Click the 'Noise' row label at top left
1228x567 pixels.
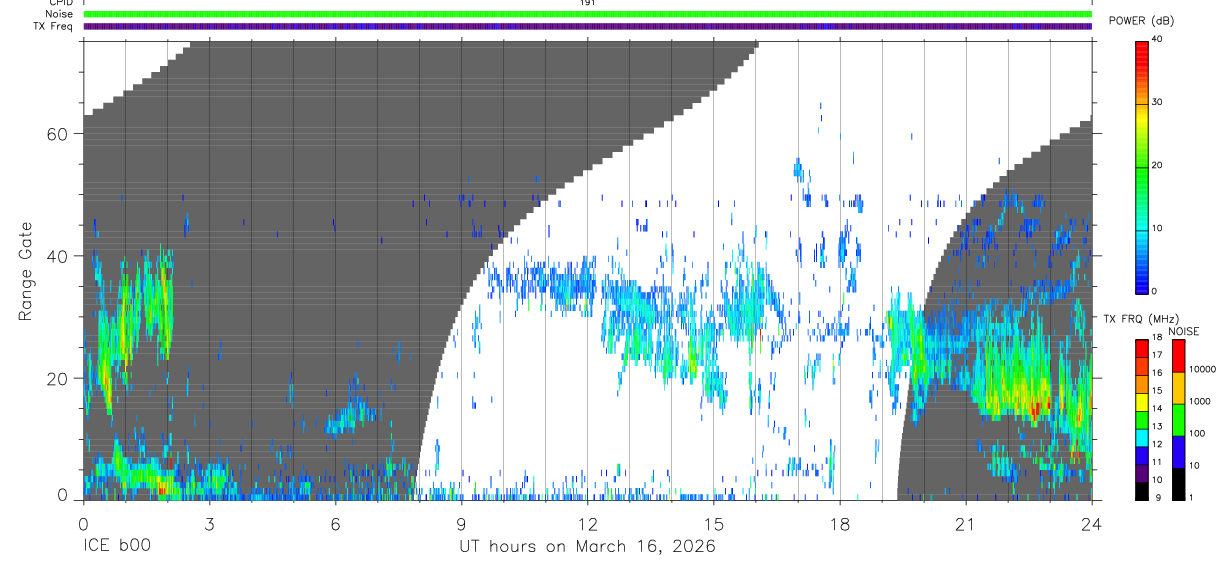[x=59, y=14]
